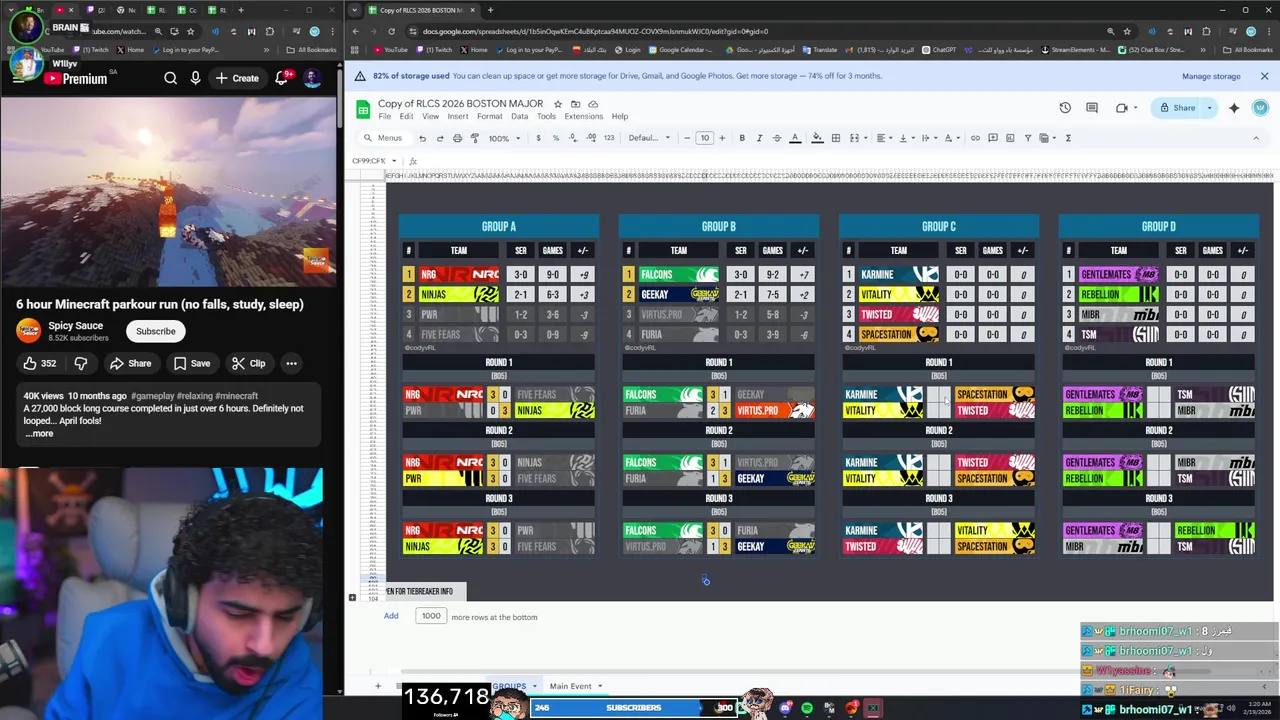Open version history clock icon
The width and height of the screenshot is (1280, 720).
1065,108
